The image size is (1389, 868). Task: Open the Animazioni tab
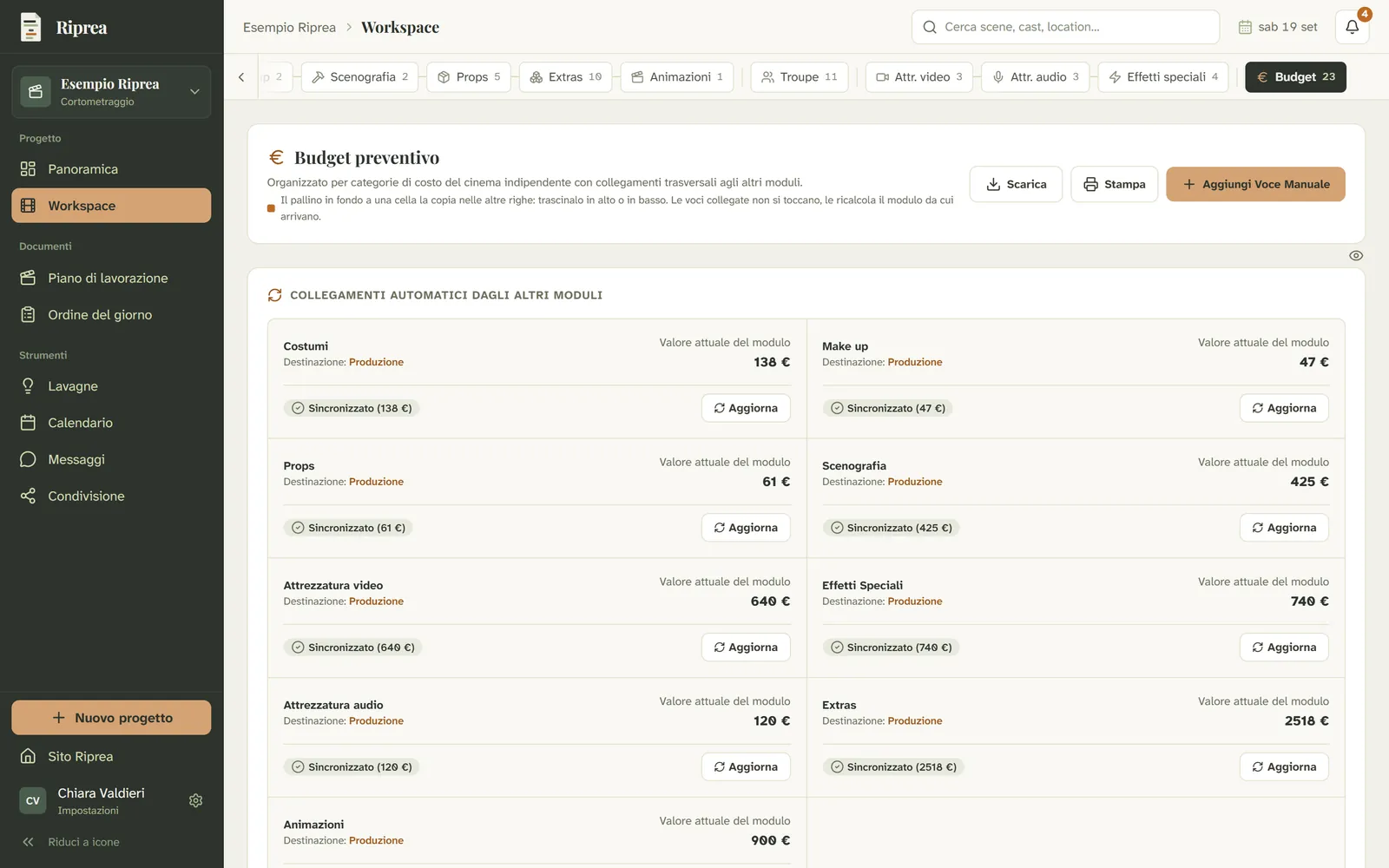pyautogui.click(x=677, y=77)
